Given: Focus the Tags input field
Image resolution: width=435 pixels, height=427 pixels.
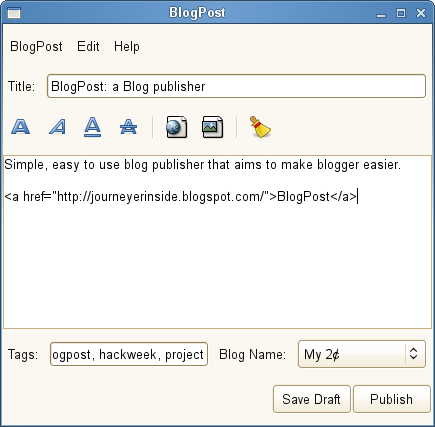Looking at the screenshot, I should coord(129,354).
